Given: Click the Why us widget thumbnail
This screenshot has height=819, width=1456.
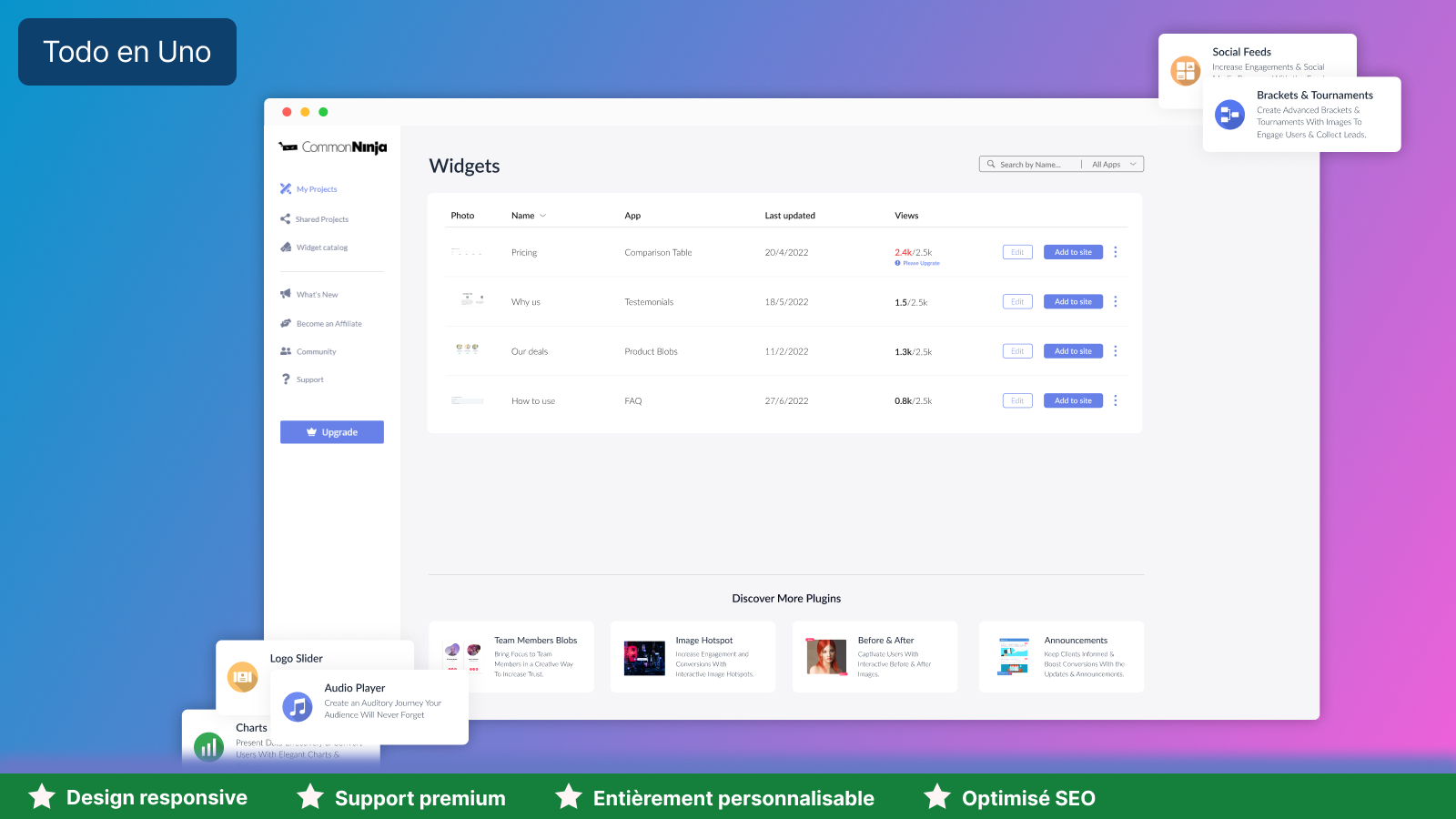Looking at the screenshot, I should (x=472, y=298).
